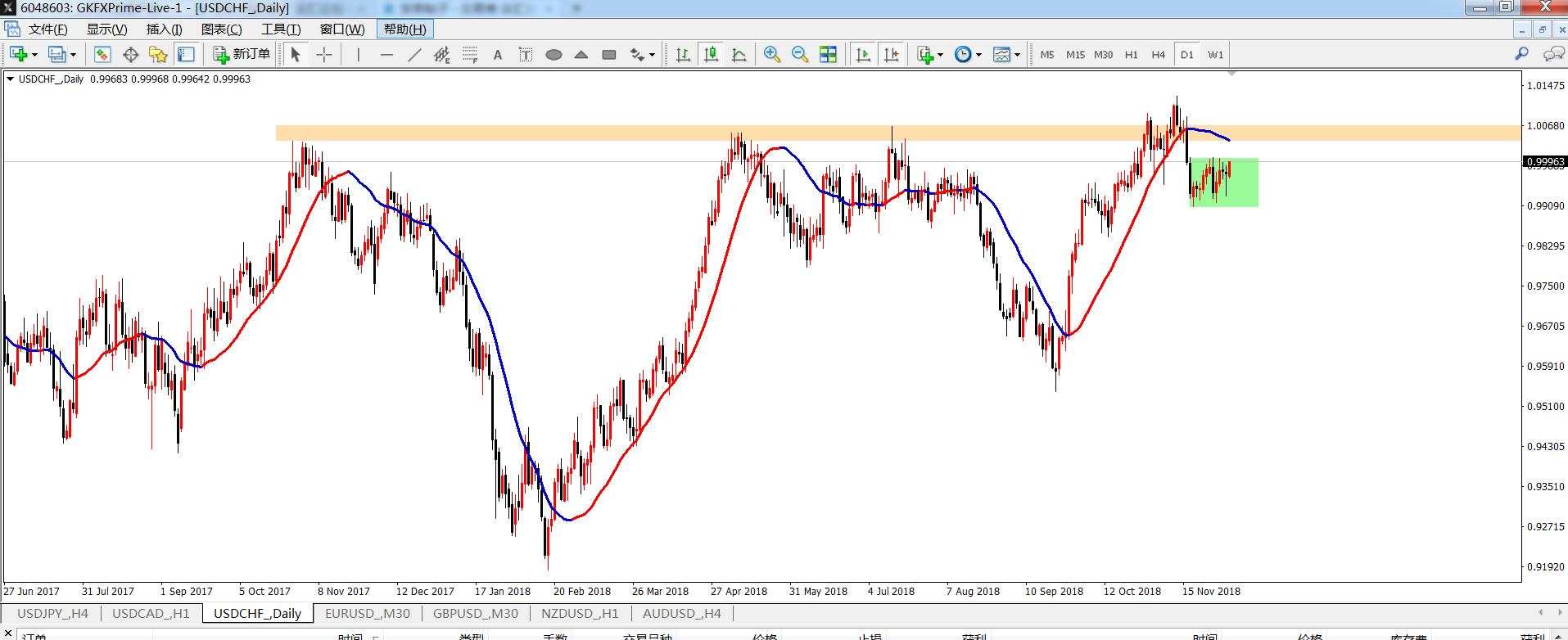Select the trendline drawing tool
The width and height of the screenshot is (1568, 640).
pyautogui.click(x=415, y=55)
